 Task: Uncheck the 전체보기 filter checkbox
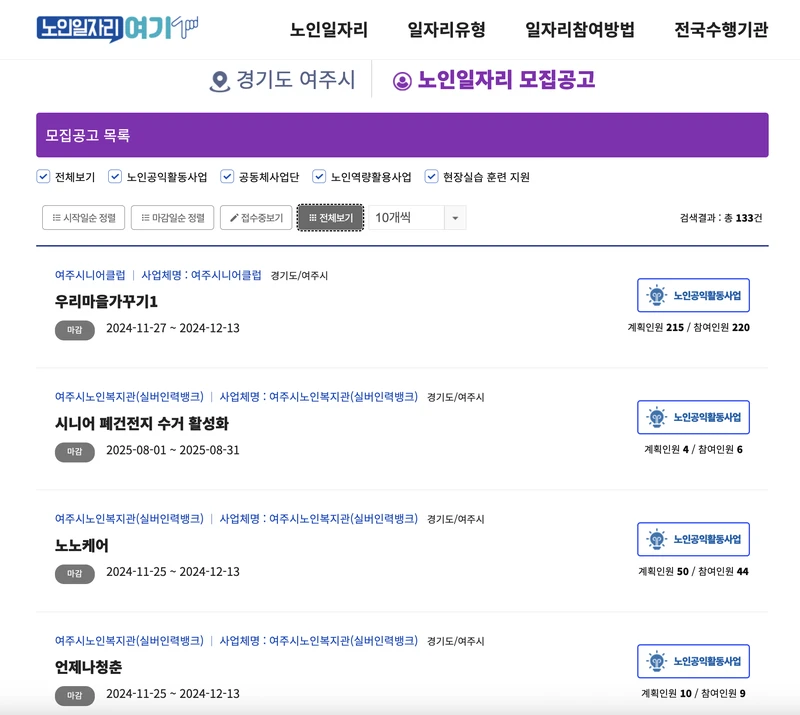click(x=44, y=174)
